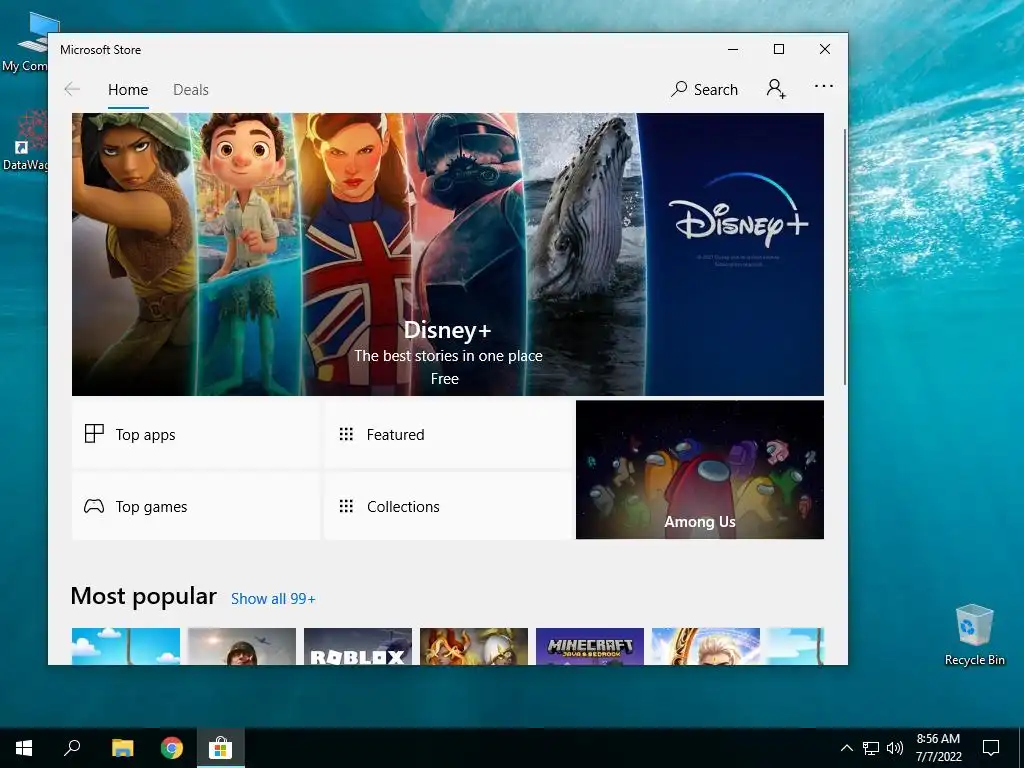Switch to the Deals tab

(x=191, y=89)
